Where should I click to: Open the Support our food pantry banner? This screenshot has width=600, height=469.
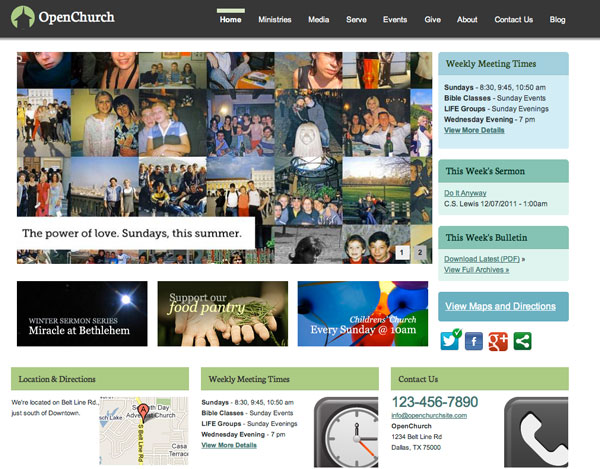(223, 314)
